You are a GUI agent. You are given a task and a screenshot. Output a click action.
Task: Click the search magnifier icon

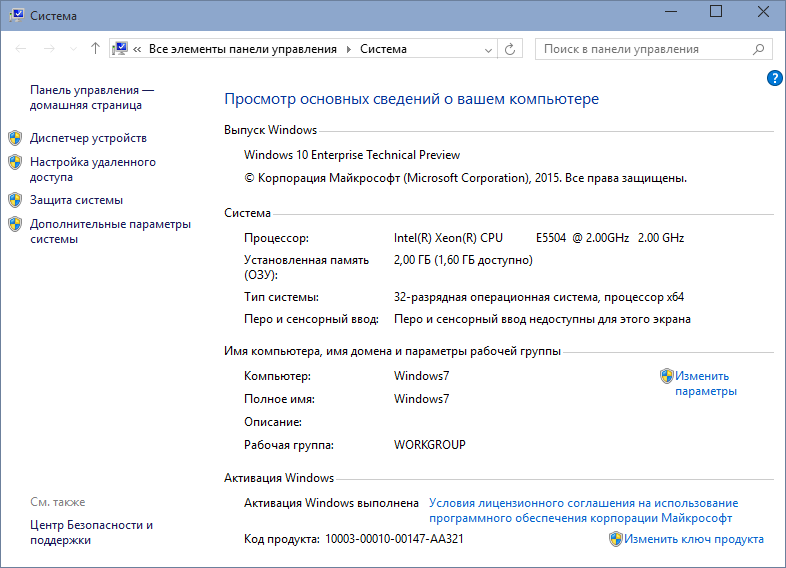pyautogui.click(x=758, y=49)
